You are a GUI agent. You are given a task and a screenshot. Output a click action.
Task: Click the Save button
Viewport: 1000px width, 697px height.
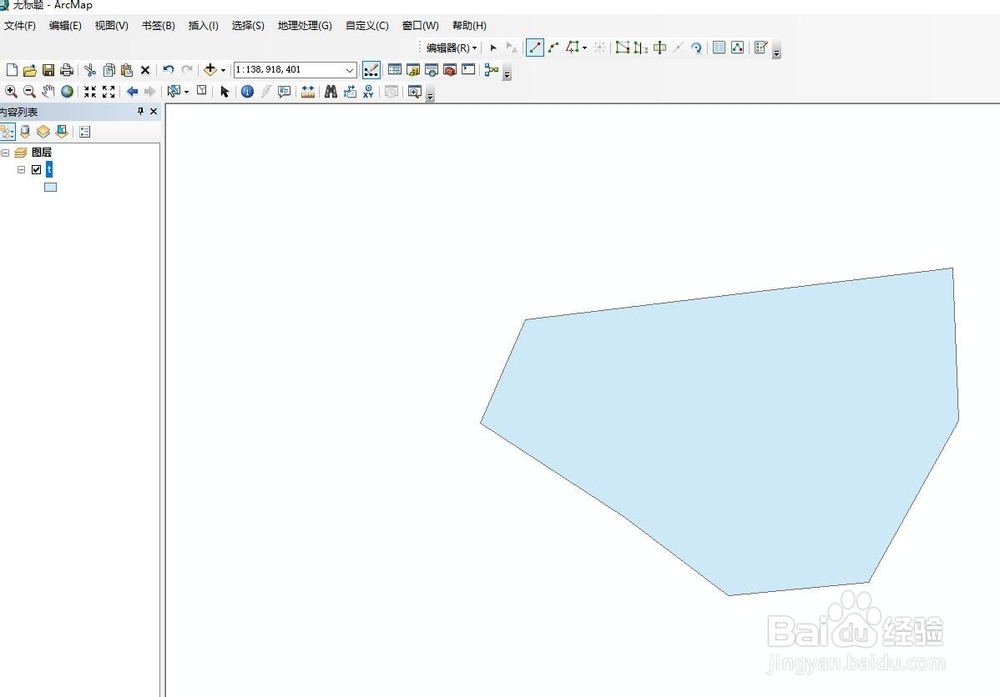pos(48,70)
